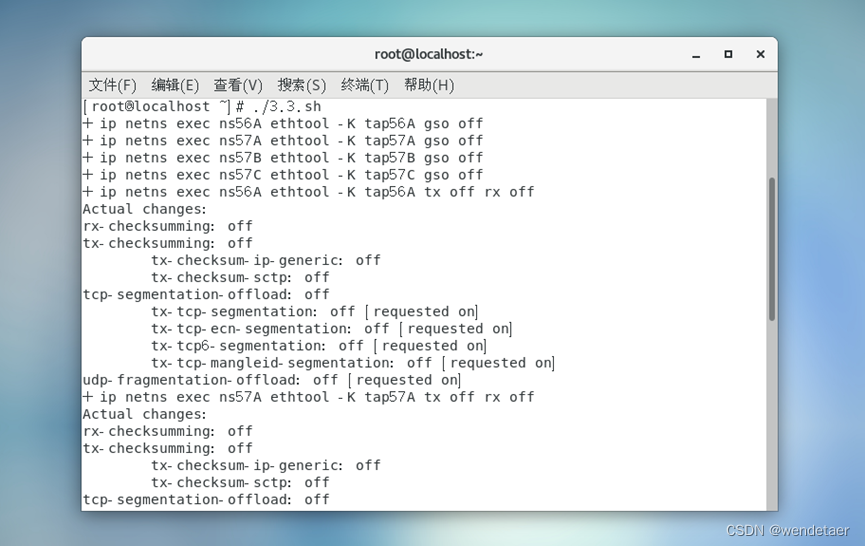This screenshot has width=865, height=546.
Task: Maximize the root@localhost terminal window
Action: coord(728,54)
